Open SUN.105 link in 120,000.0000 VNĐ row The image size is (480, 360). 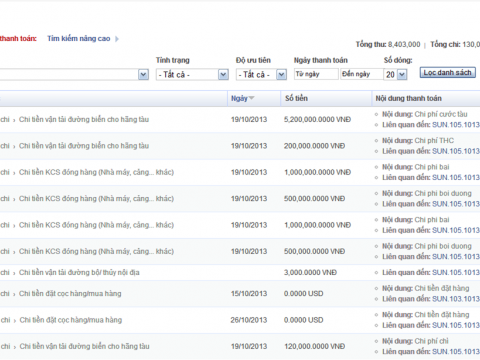click(x=456, y=352)
